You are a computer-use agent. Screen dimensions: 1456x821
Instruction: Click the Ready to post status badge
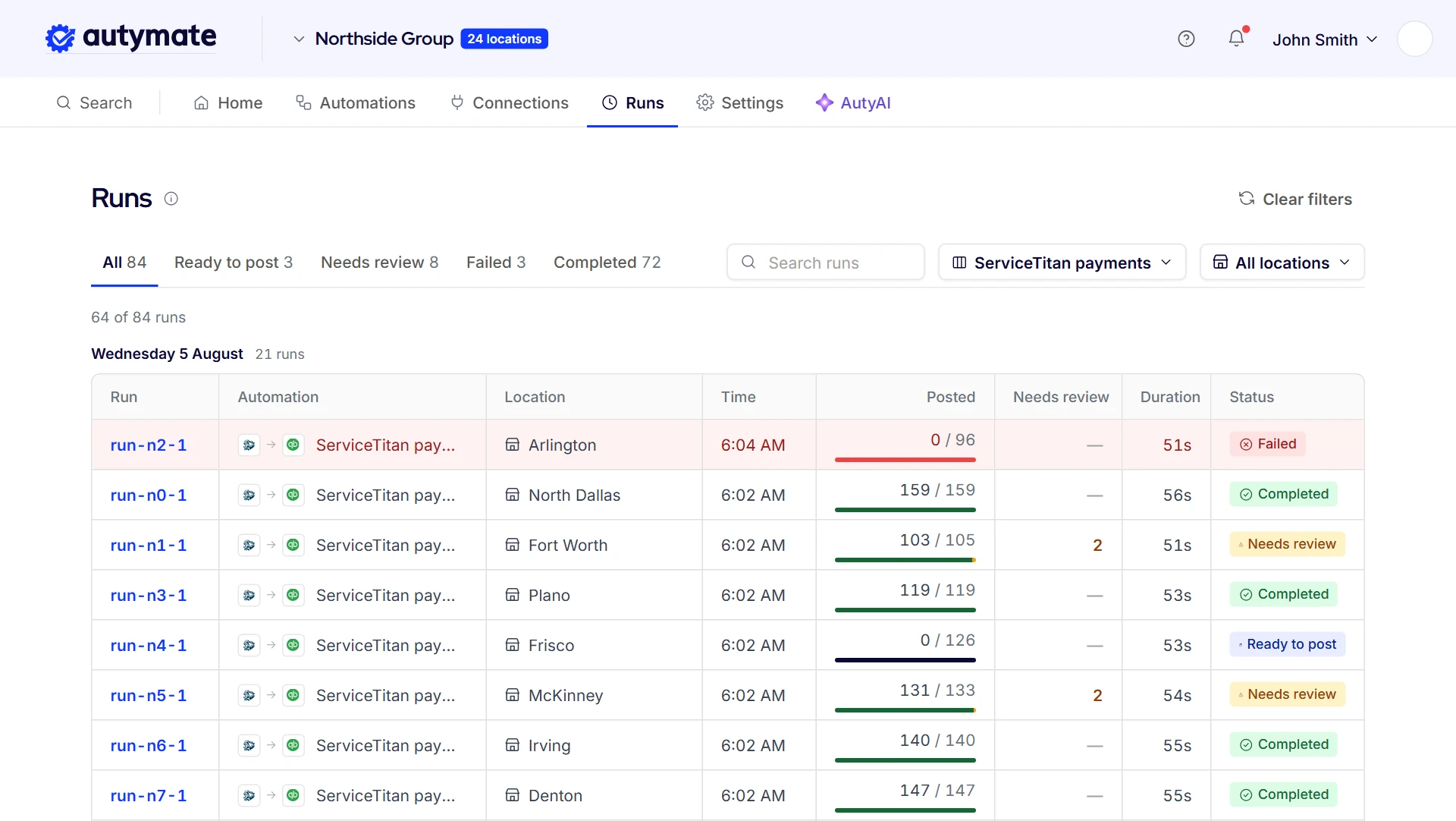pos(1287,644)
